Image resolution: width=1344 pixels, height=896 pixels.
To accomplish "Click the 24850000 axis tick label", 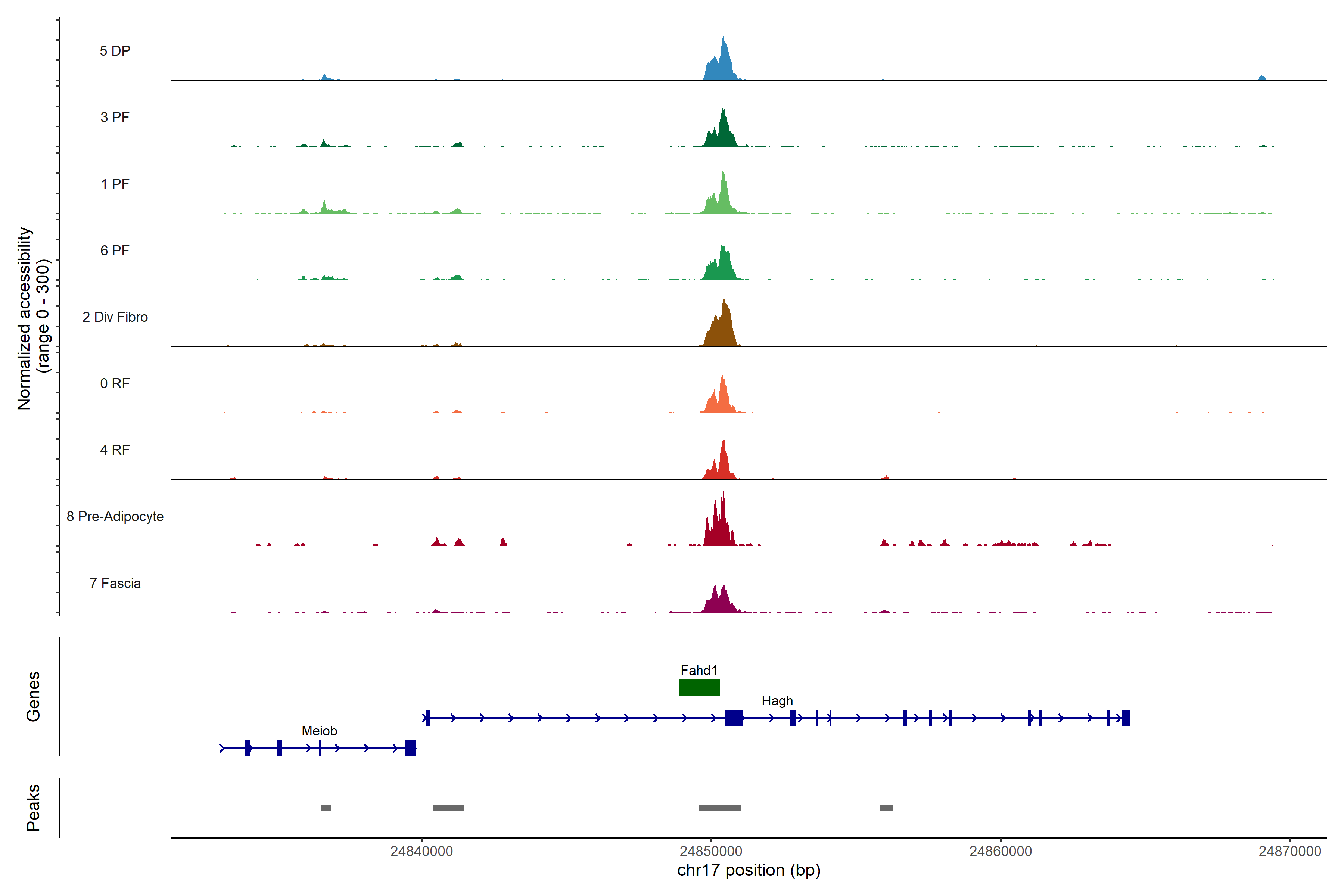I will 711,852.
